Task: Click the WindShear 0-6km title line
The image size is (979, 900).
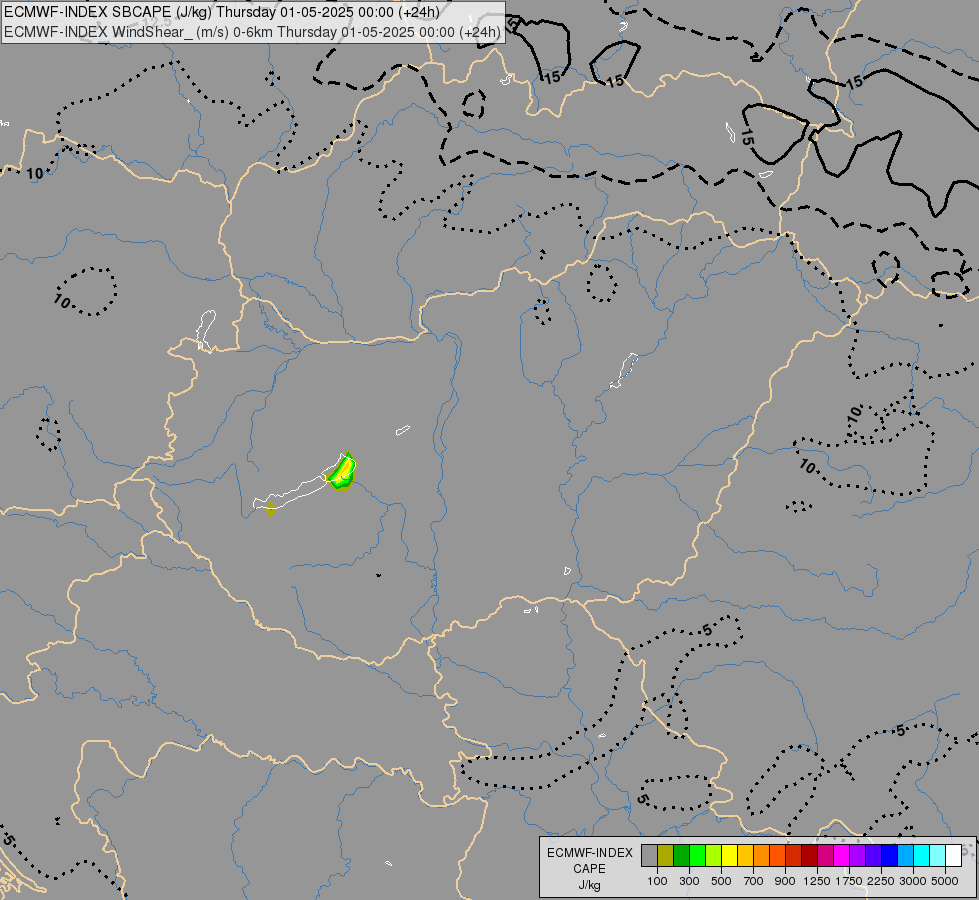Action: (x=252, y=32)
